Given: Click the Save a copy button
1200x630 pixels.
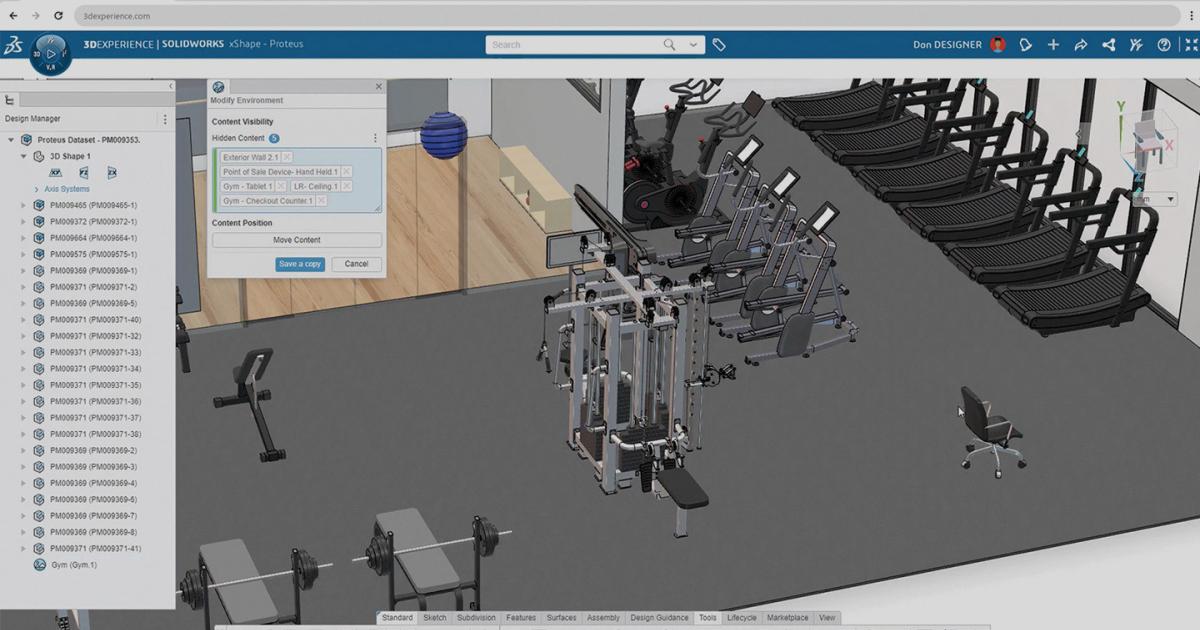Looking at the screenshot, I should tap(299, 264).
